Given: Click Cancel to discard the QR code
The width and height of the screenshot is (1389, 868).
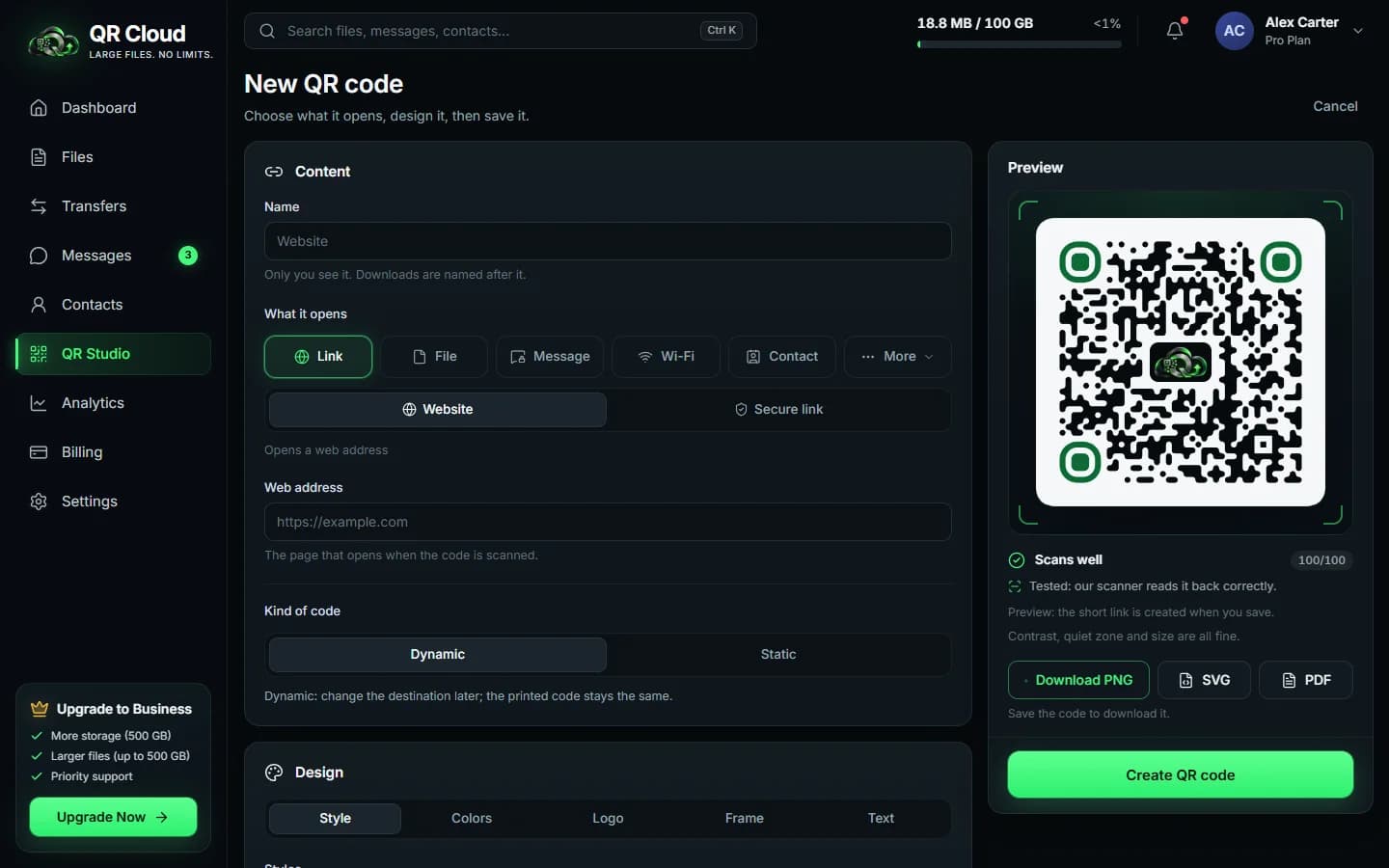Looking at the screenshot, I should tap(1335, 106).
